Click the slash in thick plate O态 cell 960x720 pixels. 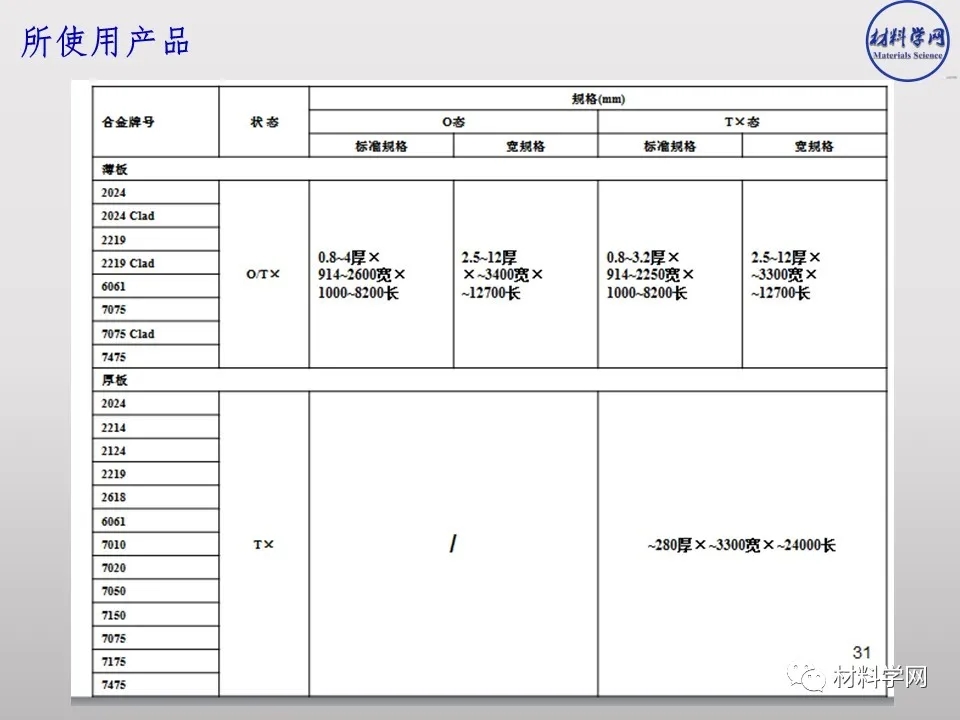[453, 544]
